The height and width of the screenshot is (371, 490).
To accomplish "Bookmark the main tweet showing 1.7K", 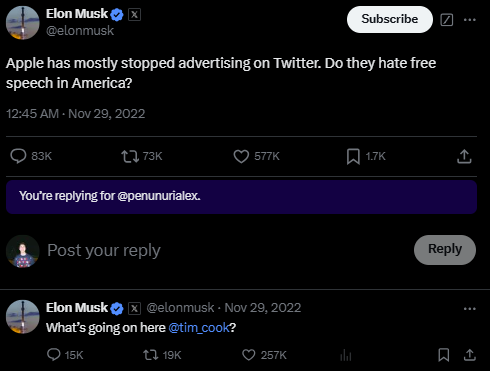I will (353, 156).
